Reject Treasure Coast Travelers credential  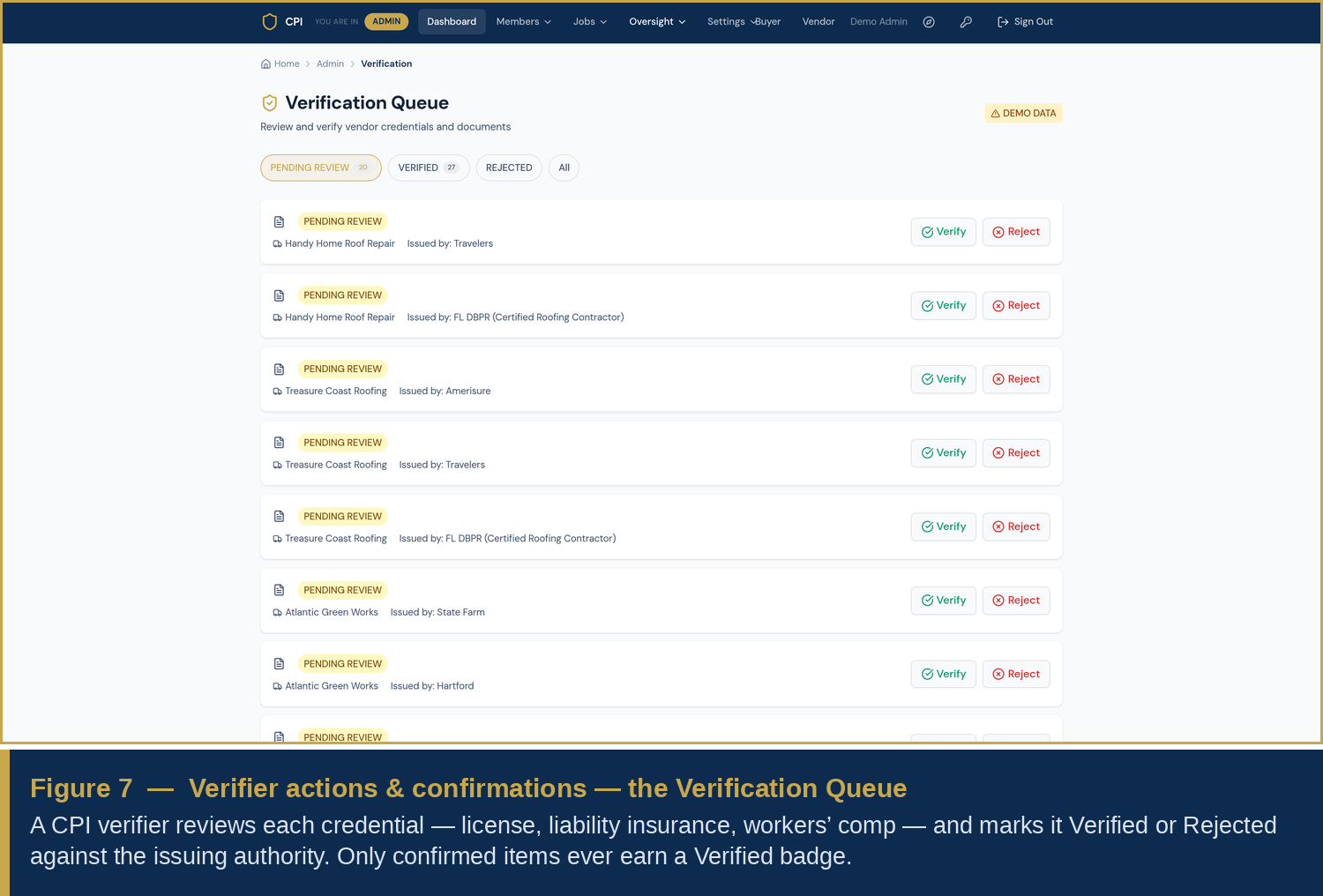click(1016, 453)
